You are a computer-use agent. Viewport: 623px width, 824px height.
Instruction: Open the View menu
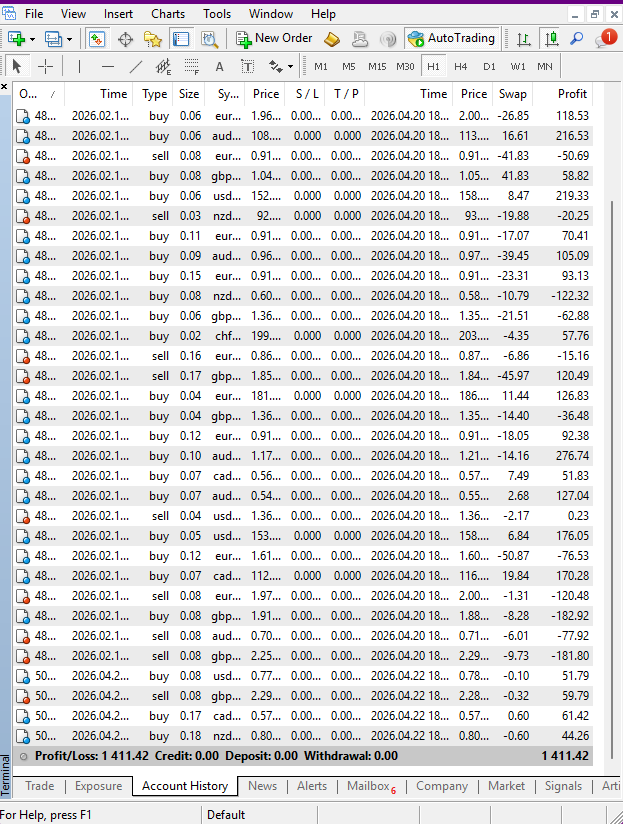pos(73,14)
